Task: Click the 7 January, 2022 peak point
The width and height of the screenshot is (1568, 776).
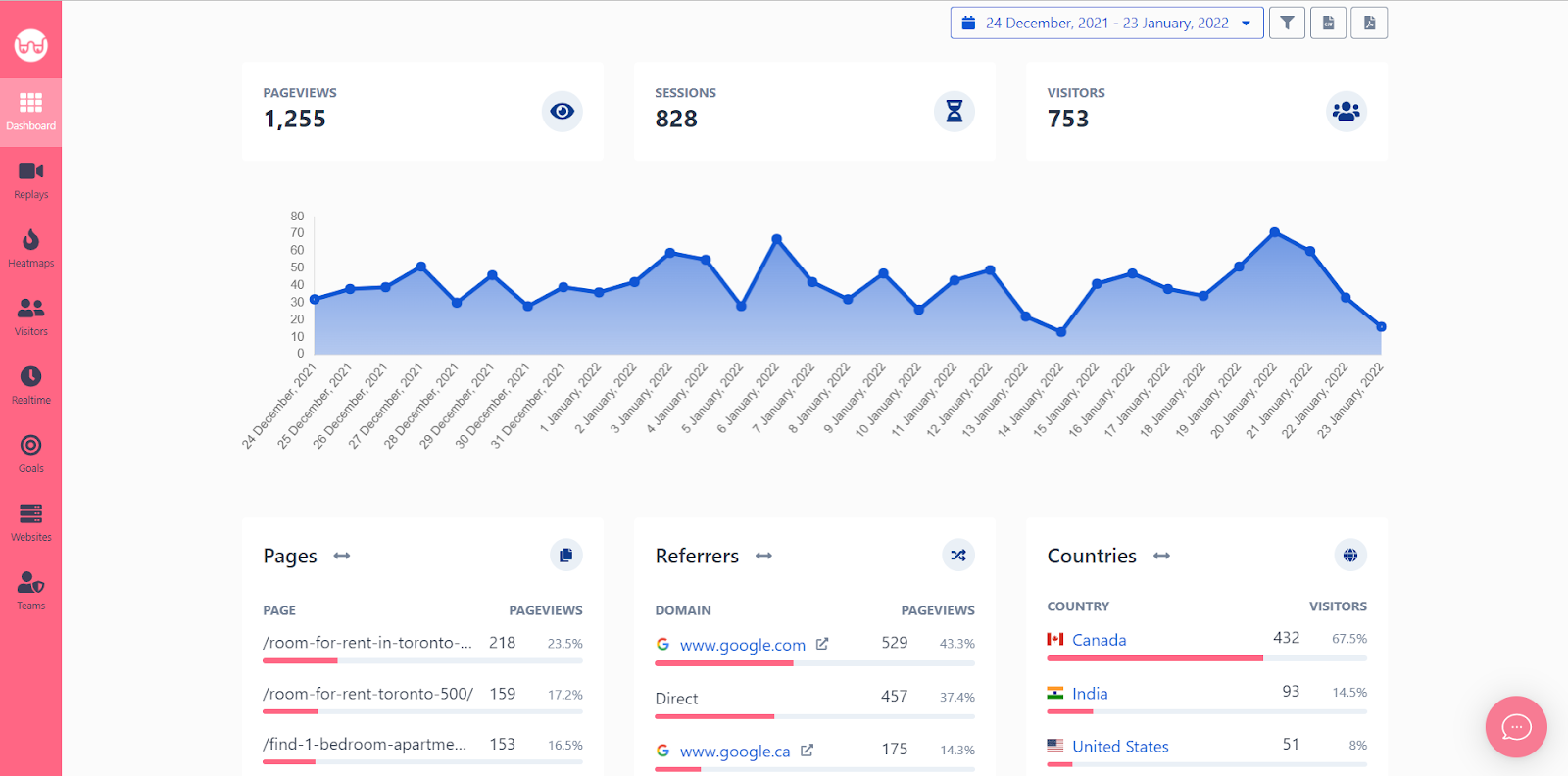Action: coord(777,239)
